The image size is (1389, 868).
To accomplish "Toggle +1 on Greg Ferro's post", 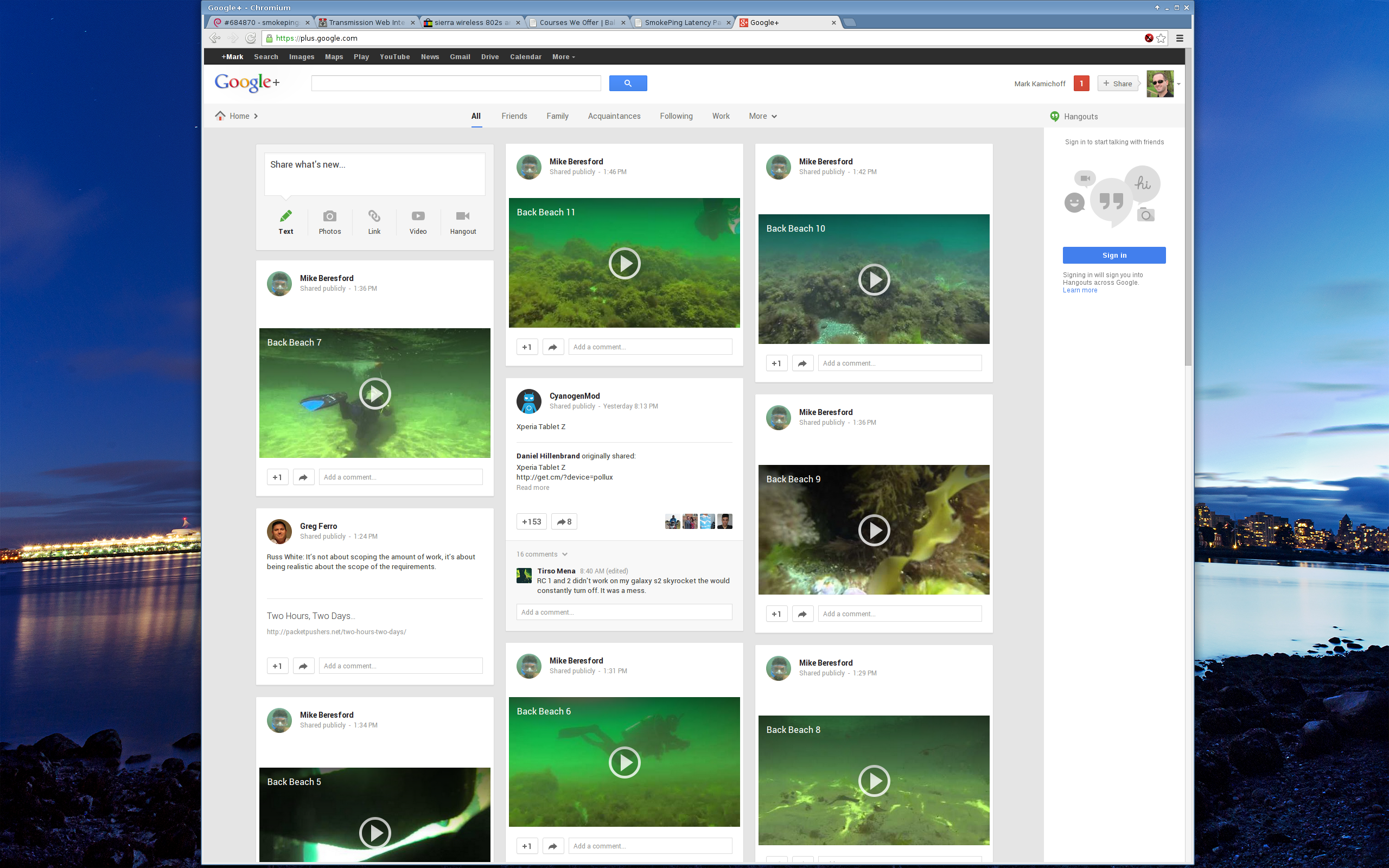I will tap(277, 666).
